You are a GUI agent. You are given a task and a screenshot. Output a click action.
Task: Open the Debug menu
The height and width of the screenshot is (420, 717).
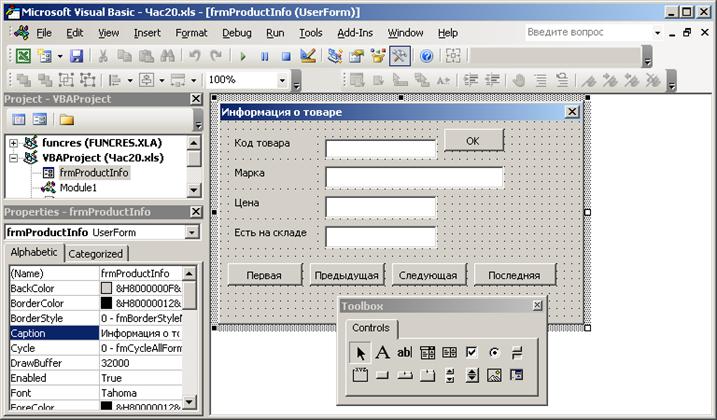coord(237,33)
